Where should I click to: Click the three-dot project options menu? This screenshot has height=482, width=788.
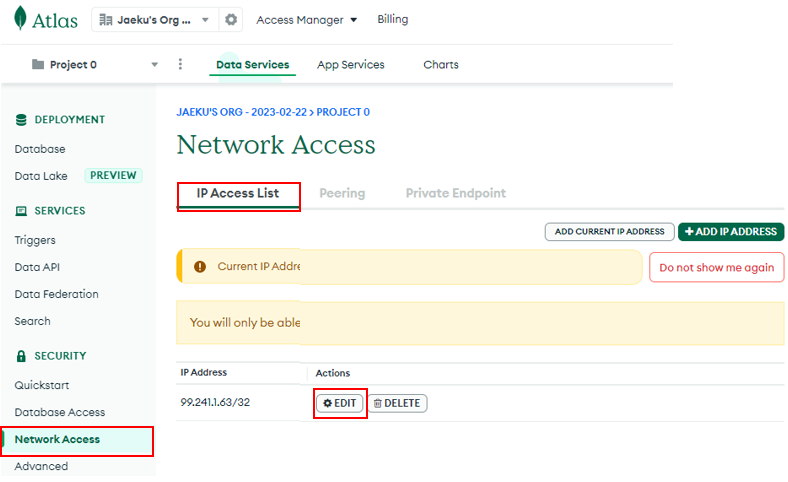[180, 64]
